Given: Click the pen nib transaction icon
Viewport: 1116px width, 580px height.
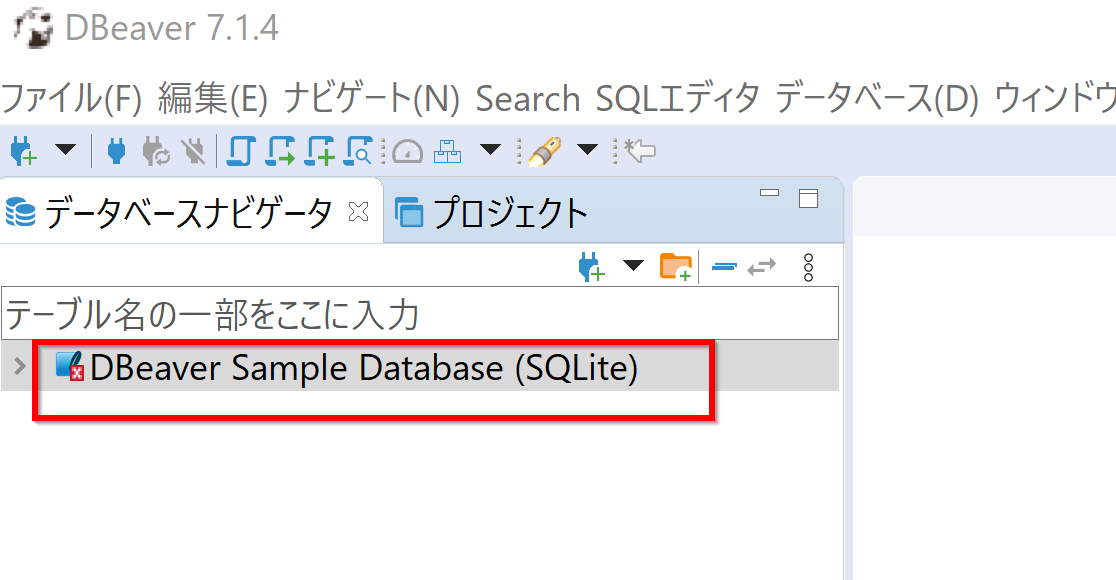Looking at the screenshot, I should pos(544,151).
